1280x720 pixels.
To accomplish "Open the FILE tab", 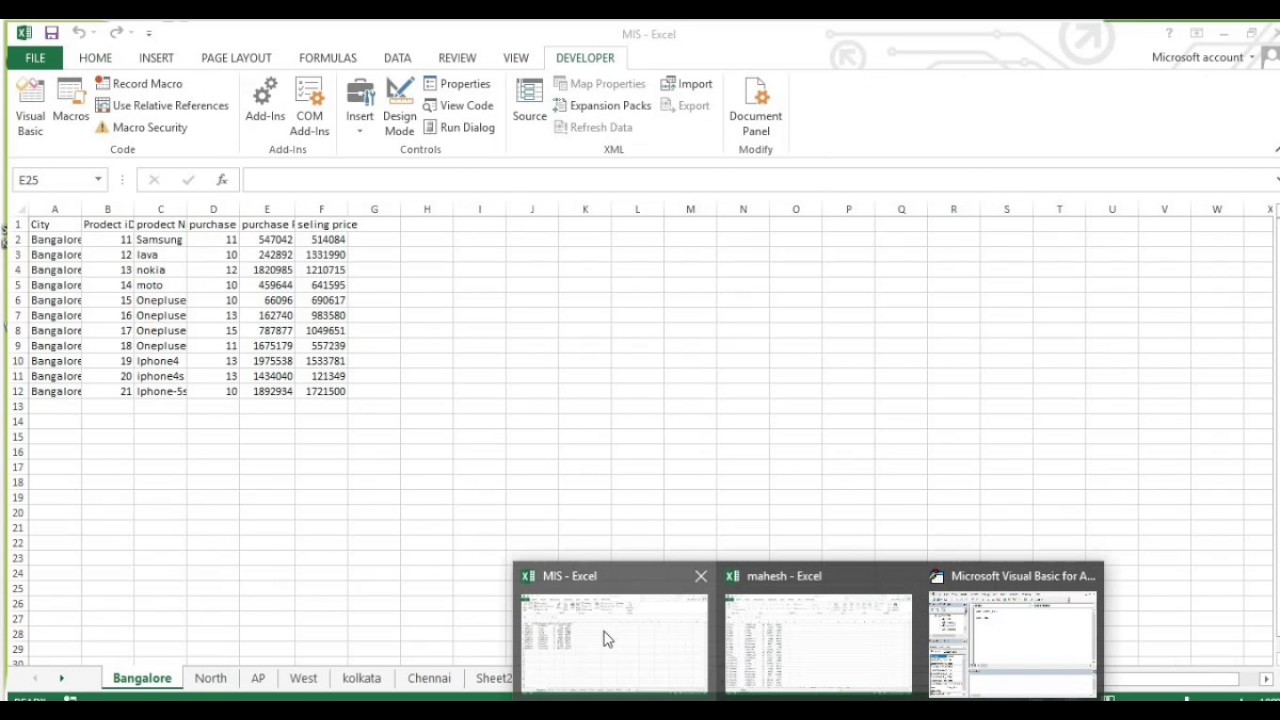I will 35,58.
